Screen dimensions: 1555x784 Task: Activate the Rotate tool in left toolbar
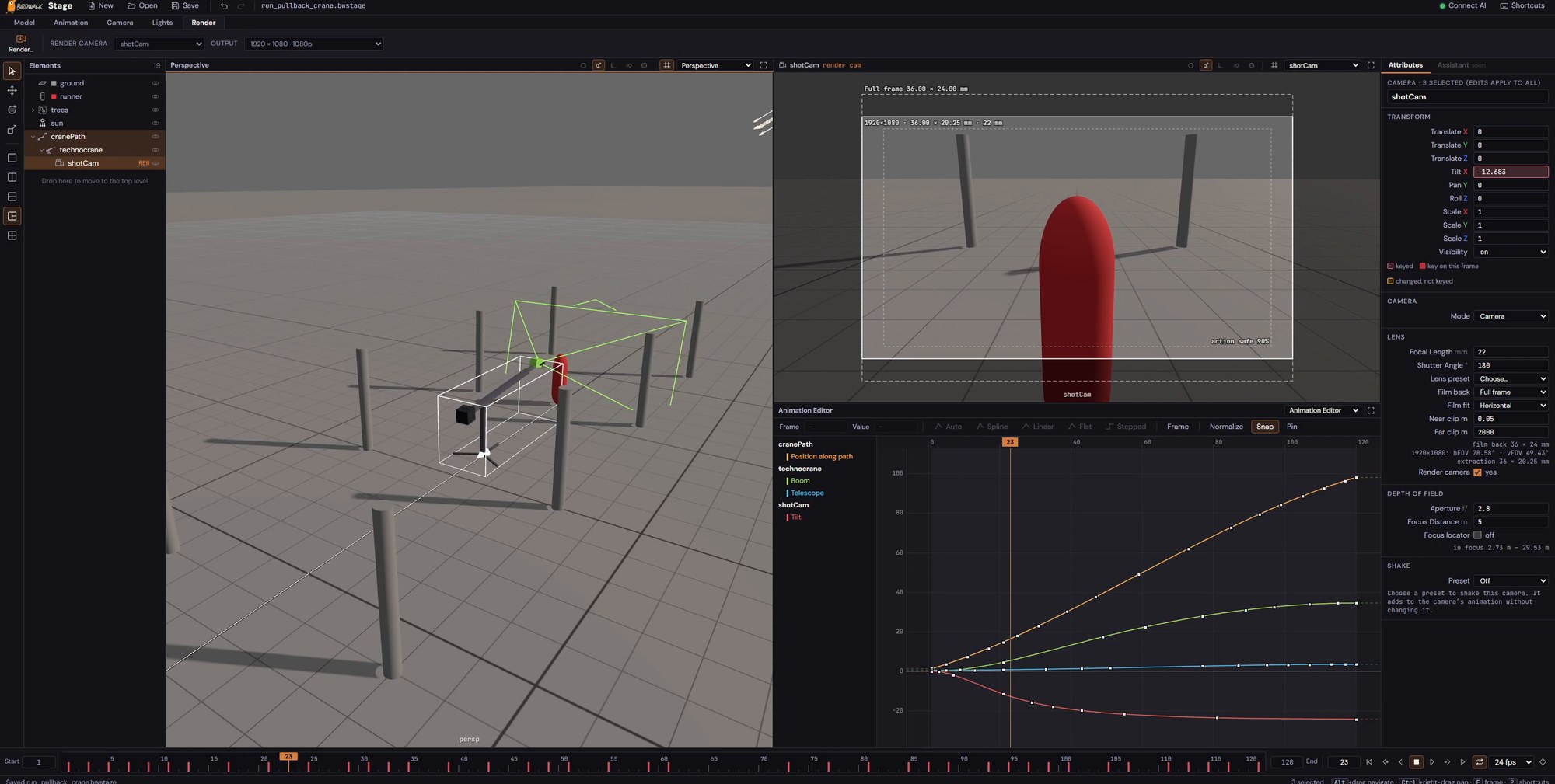12,110
